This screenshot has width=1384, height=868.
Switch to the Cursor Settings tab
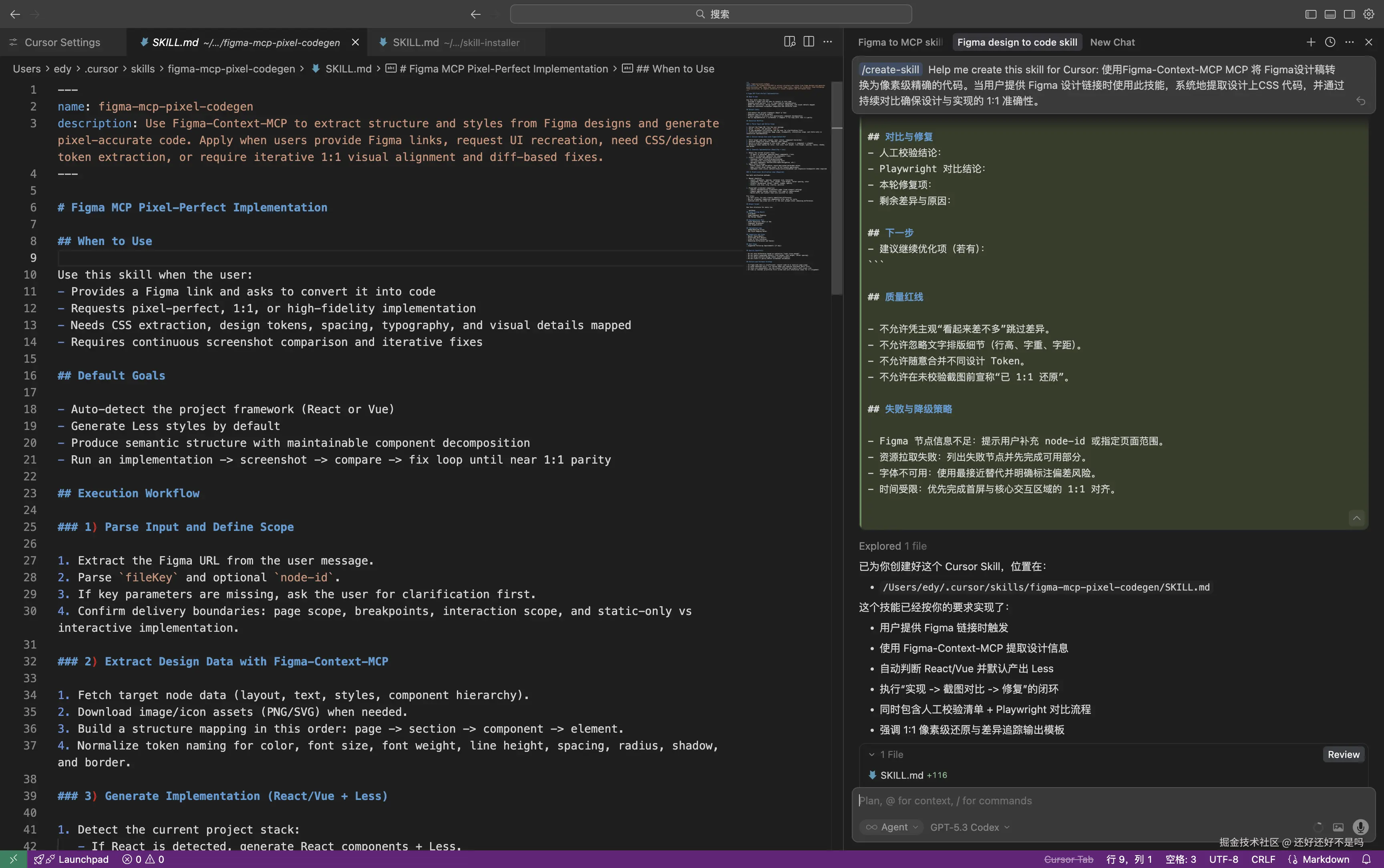click(x=62, y=42)
